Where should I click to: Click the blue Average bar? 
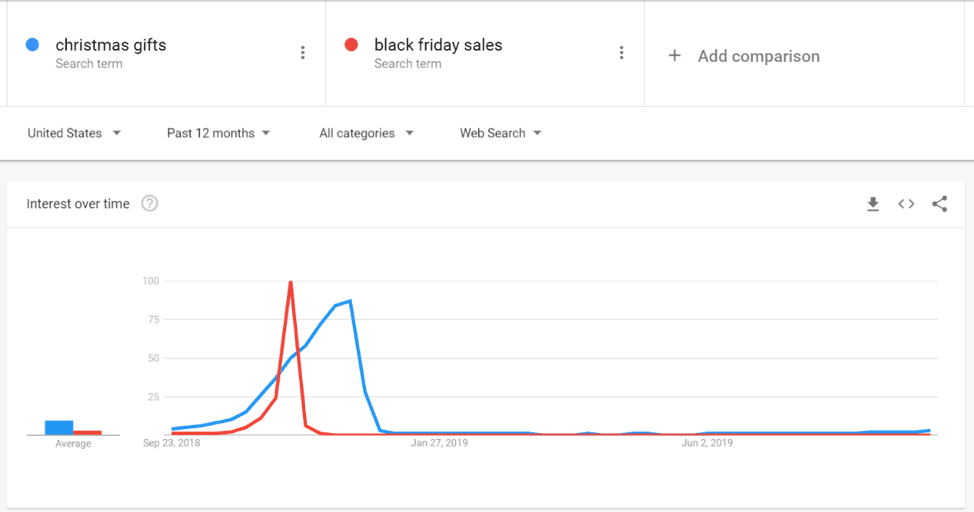(59, 427)
